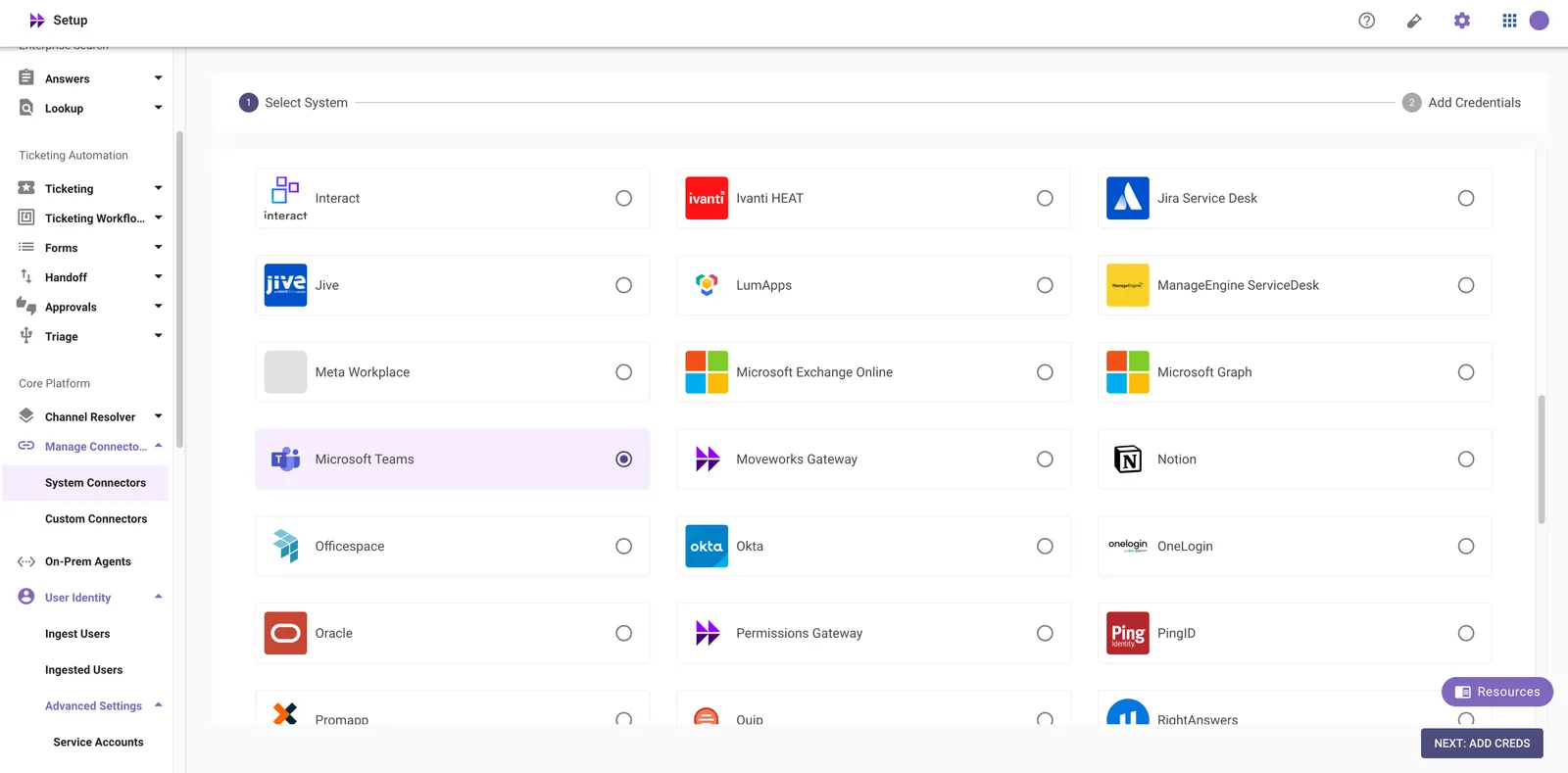This screenshot has width=1568, height=773.
Task: Open On-Prem Agents link
Action: point(88,561)
